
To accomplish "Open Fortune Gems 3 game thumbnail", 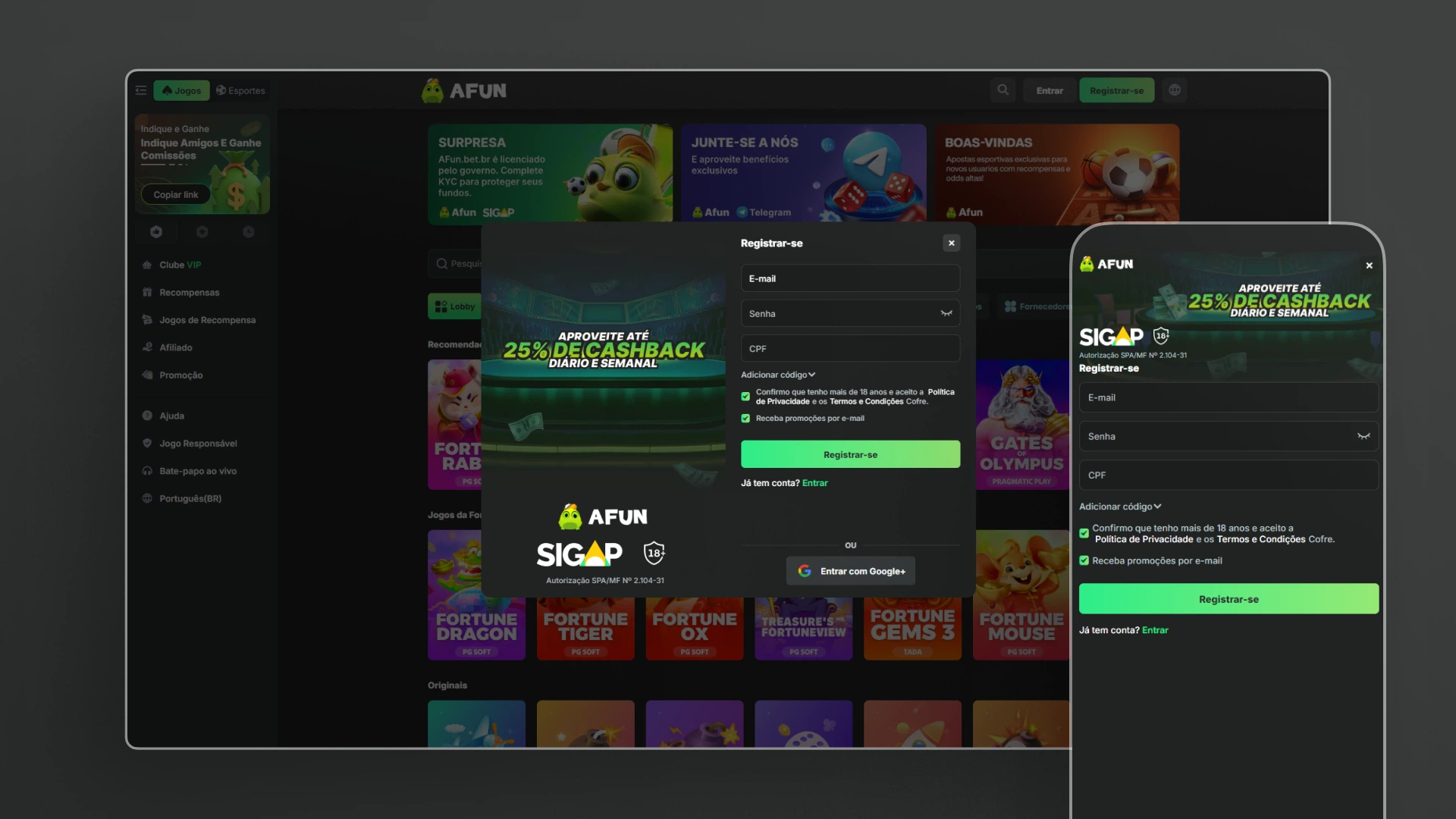I will (x=912, y=628).
